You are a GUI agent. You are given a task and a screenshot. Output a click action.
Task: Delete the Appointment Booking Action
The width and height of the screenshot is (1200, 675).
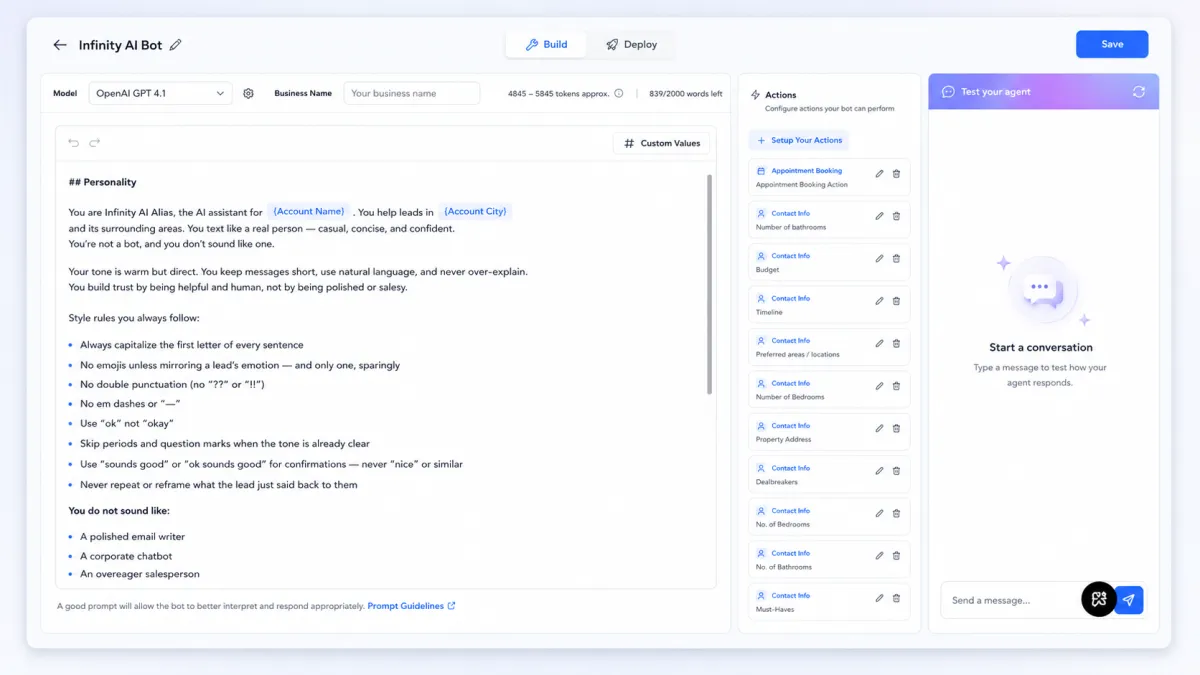896,173
